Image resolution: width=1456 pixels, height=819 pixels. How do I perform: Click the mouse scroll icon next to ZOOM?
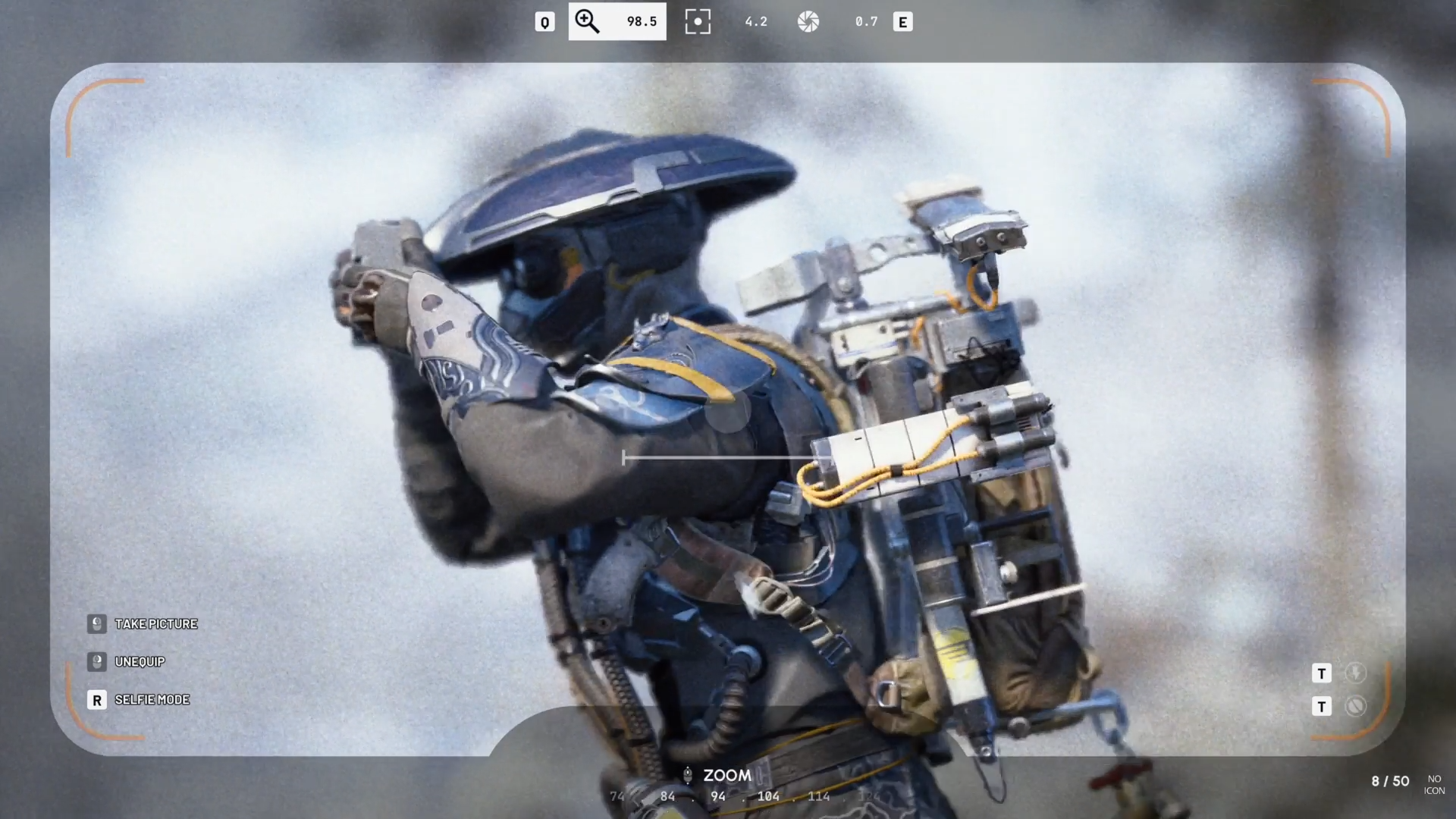point(688,775)
